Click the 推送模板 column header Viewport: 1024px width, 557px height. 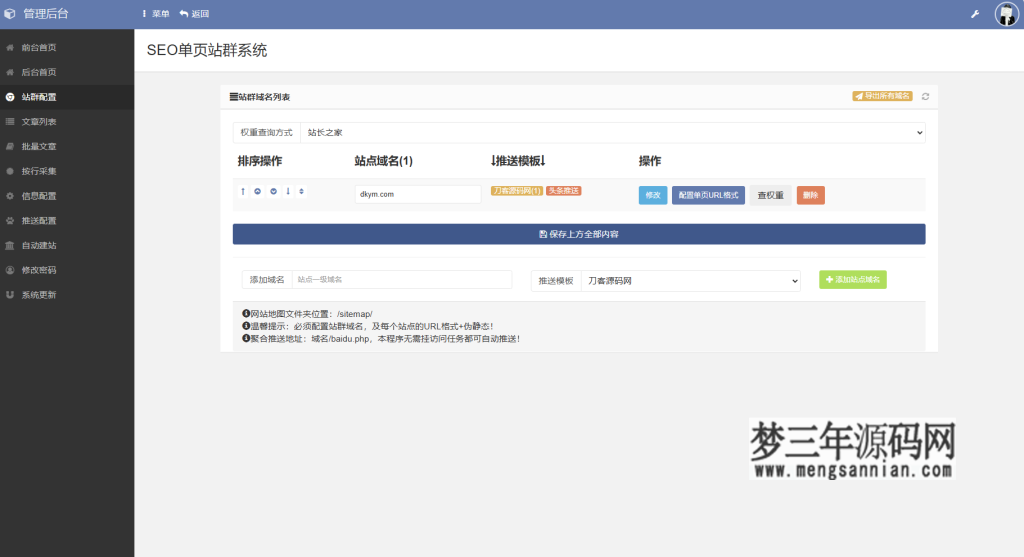click(518, 161)
